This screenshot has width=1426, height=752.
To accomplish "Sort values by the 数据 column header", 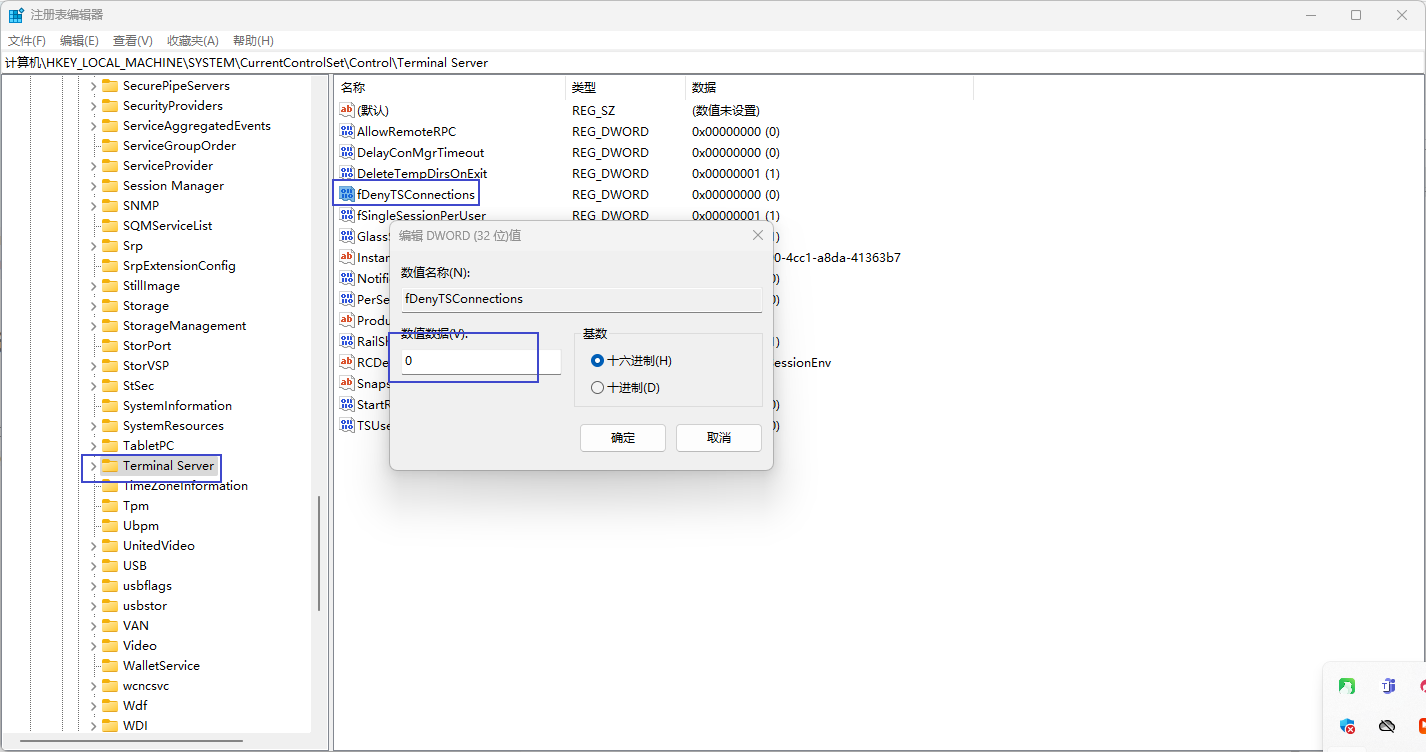I will [x=829, y=88].
